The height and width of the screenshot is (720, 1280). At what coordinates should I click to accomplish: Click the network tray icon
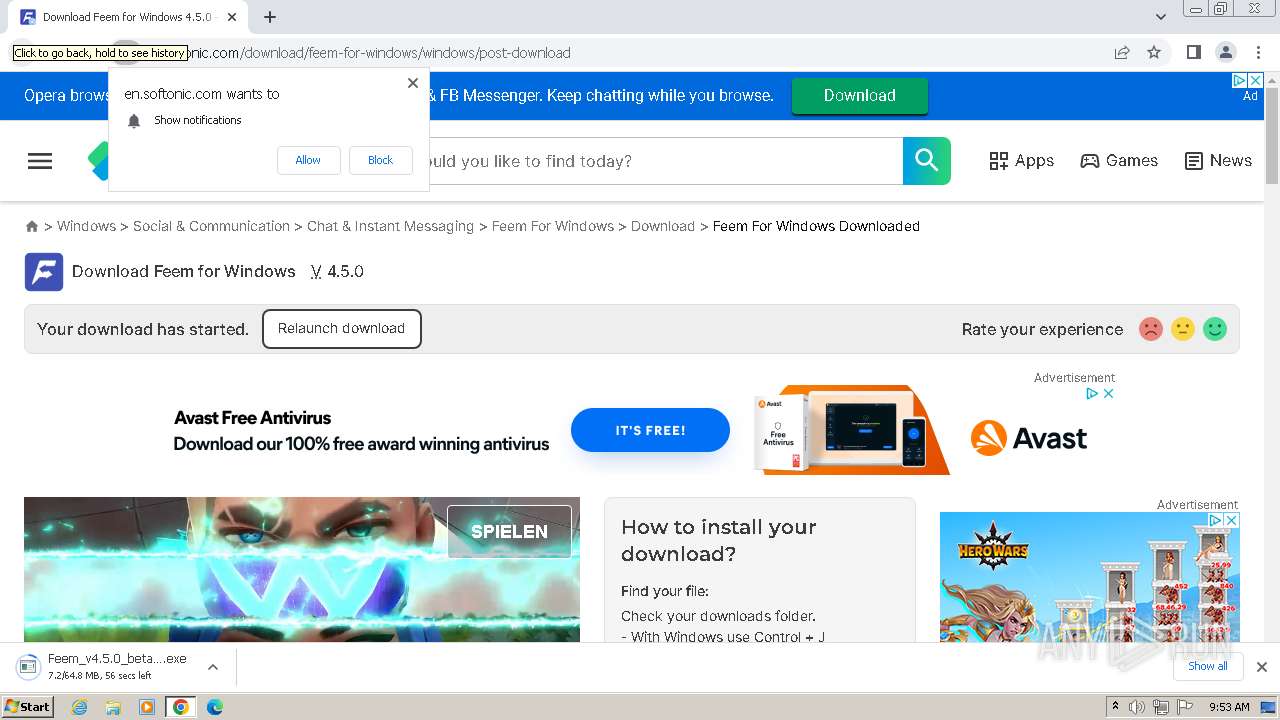click(1161, 707)
